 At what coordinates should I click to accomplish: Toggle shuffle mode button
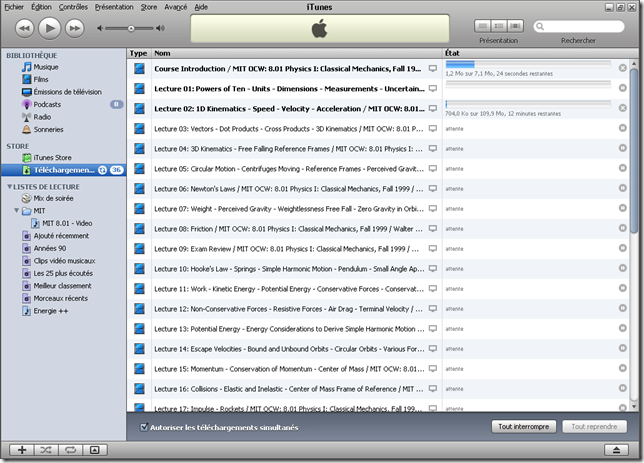(46, 450)
